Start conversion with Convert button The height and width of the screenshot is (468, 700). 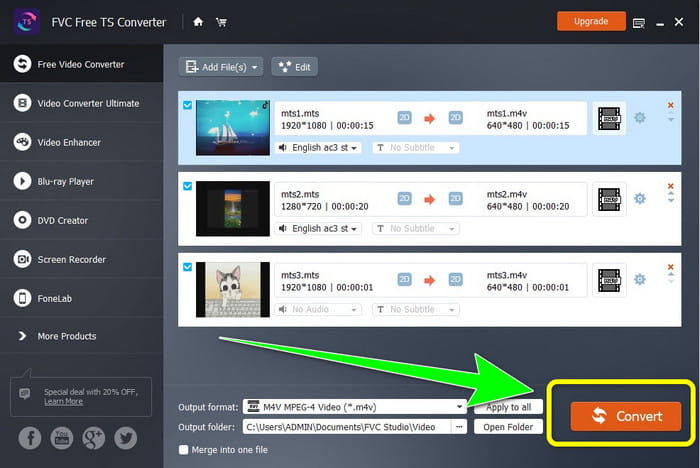click(x=626, y=416)
